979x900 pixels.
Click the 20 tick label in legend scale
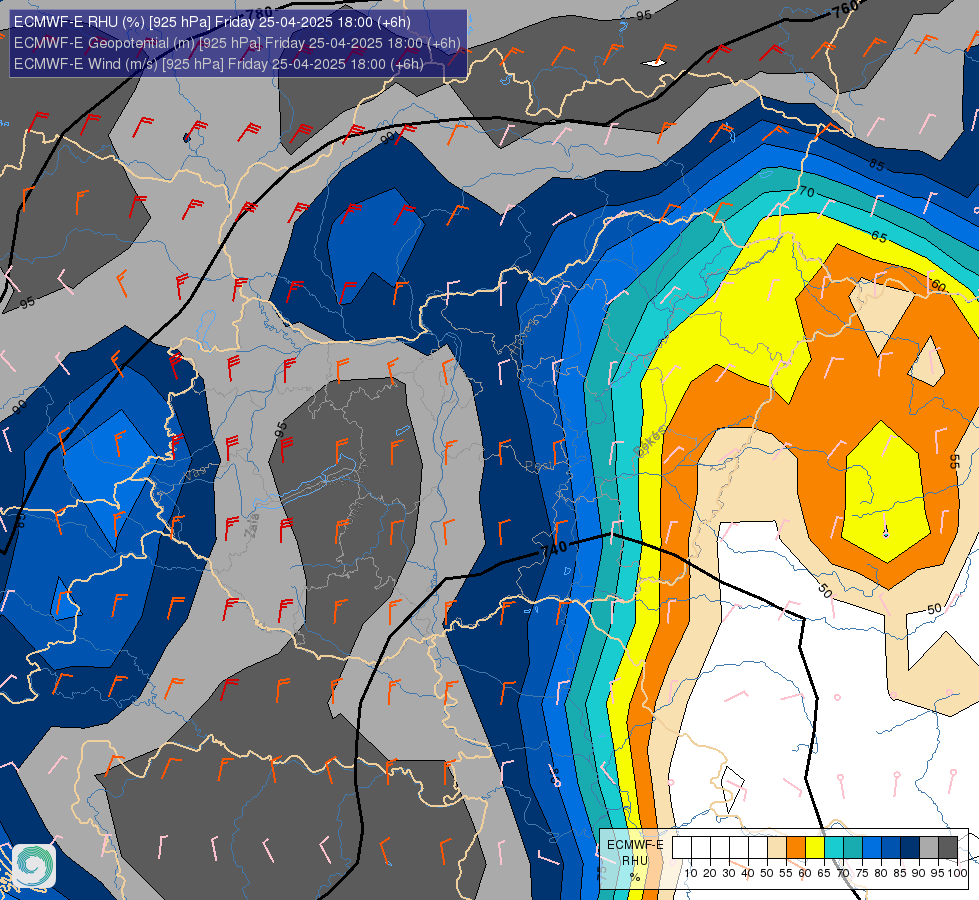[x=710, y=873]
